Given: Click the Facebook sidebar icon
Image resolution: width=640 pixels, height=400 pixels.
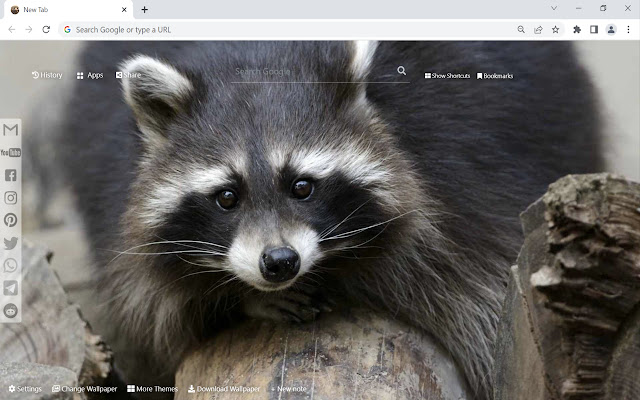Looking at the screenshot, I should click(x=10, y=175).
